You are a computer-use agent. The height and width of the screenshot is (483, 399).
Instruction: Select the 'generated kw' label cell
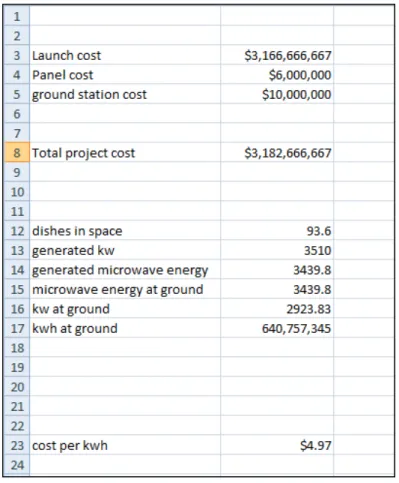click(x=125, y=250)
